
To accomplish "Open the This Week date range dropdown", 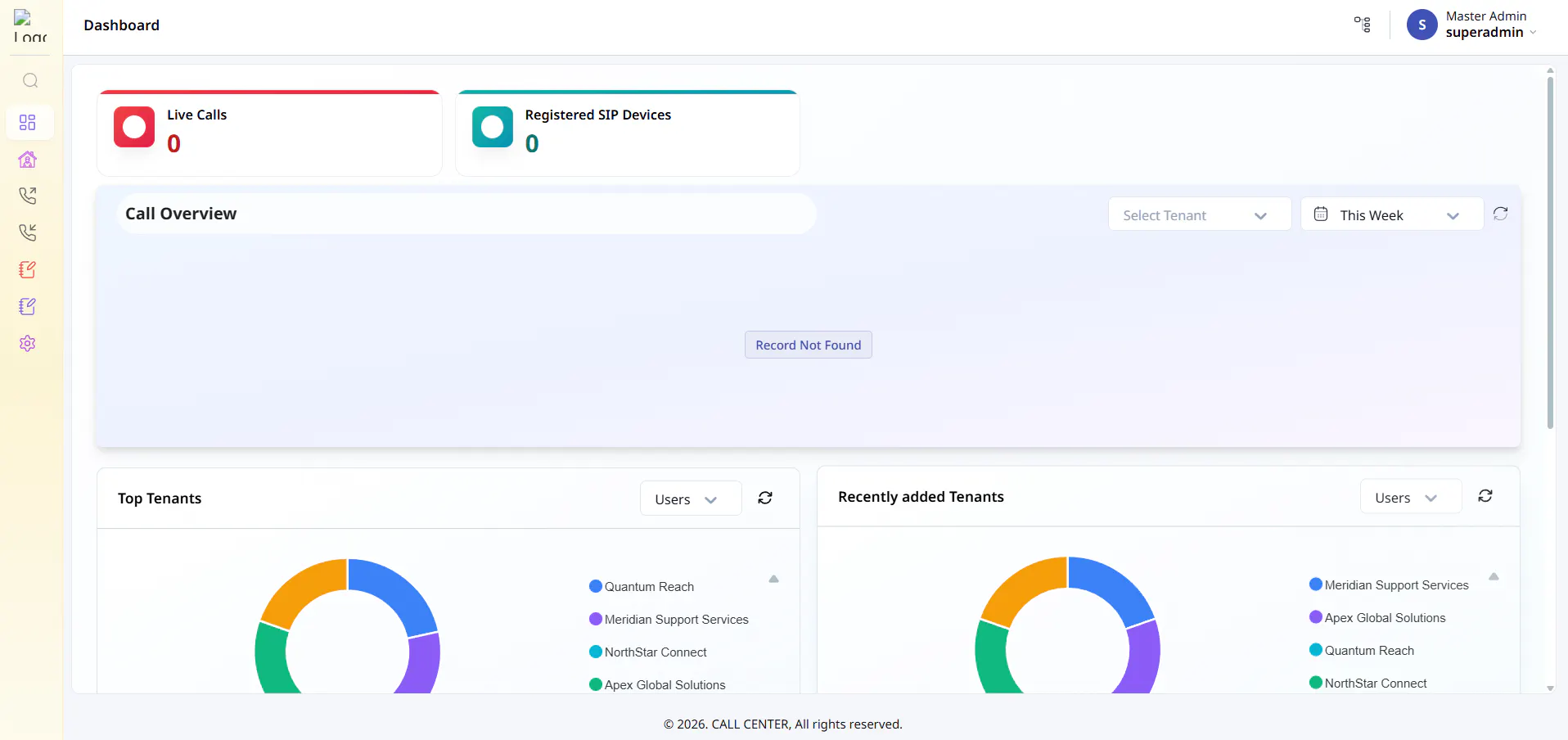I will tap(1392, 214).
